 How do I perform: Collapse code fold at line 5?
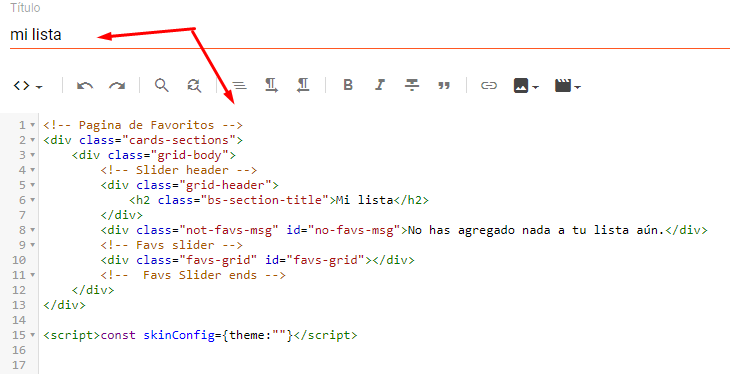click(x=33, y=185)
